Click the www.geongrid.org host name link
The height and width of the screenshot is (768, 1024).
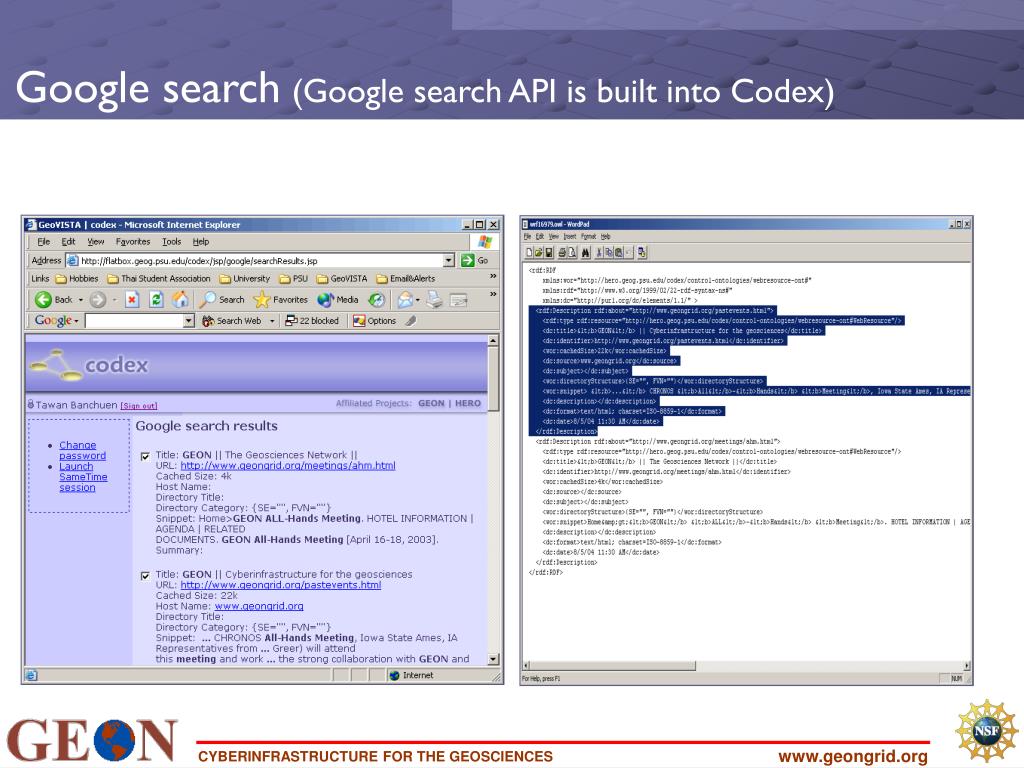click(259, 607)
